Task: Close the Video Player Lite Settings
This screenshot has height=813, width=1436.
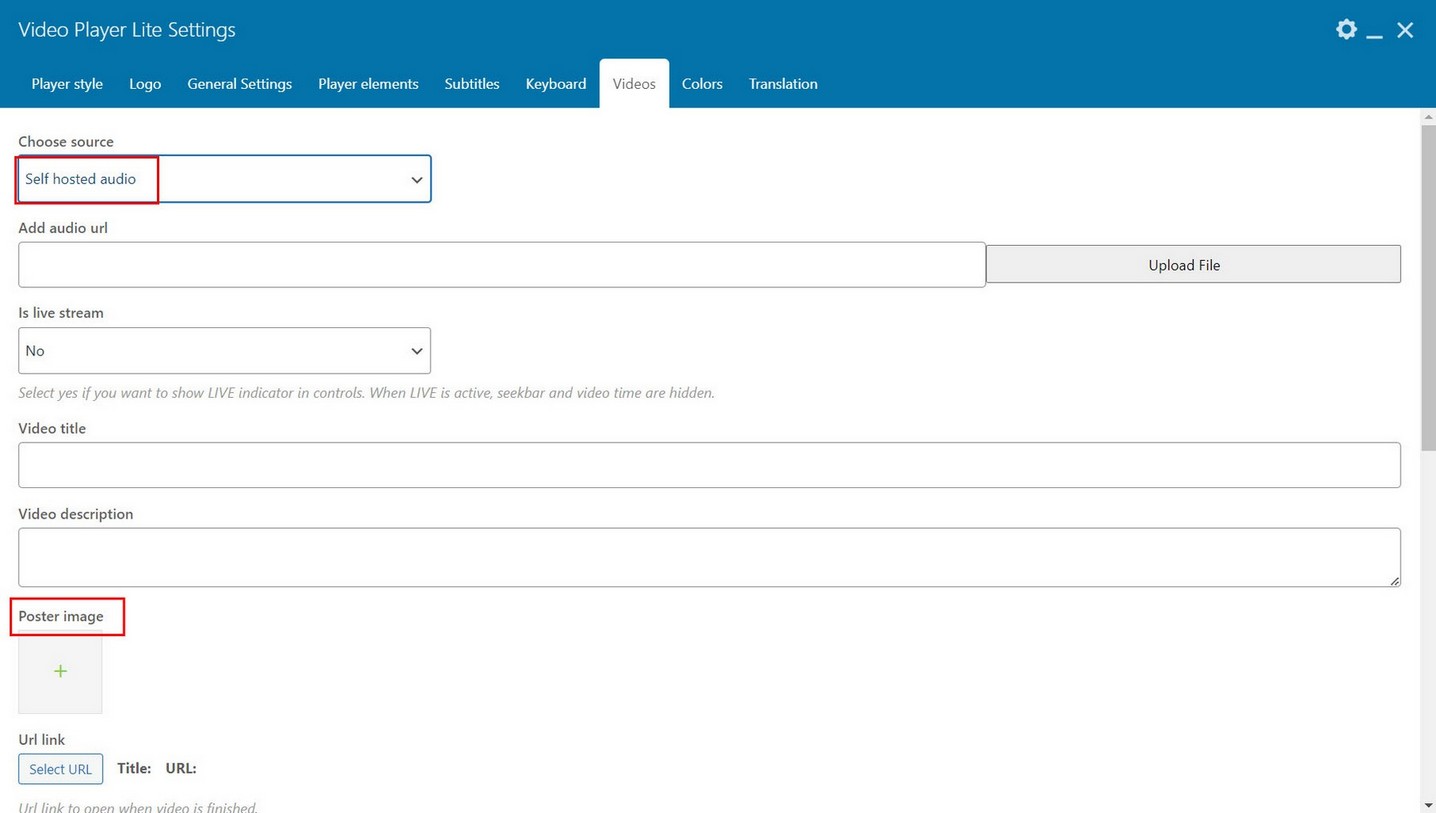Action: click(x=1405, y=30)
